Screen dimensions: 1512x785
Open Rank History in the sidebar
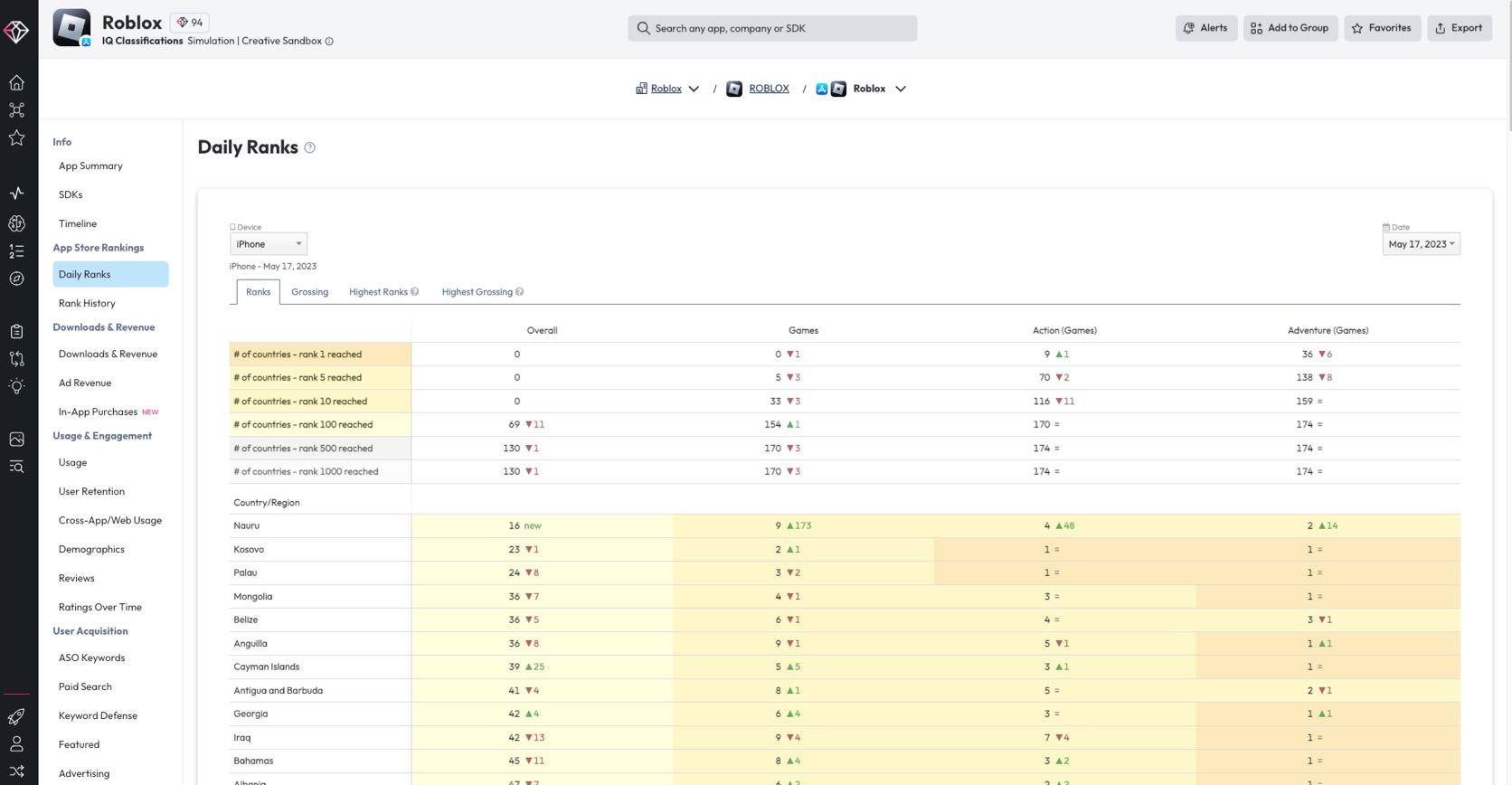tap(87, 303)
